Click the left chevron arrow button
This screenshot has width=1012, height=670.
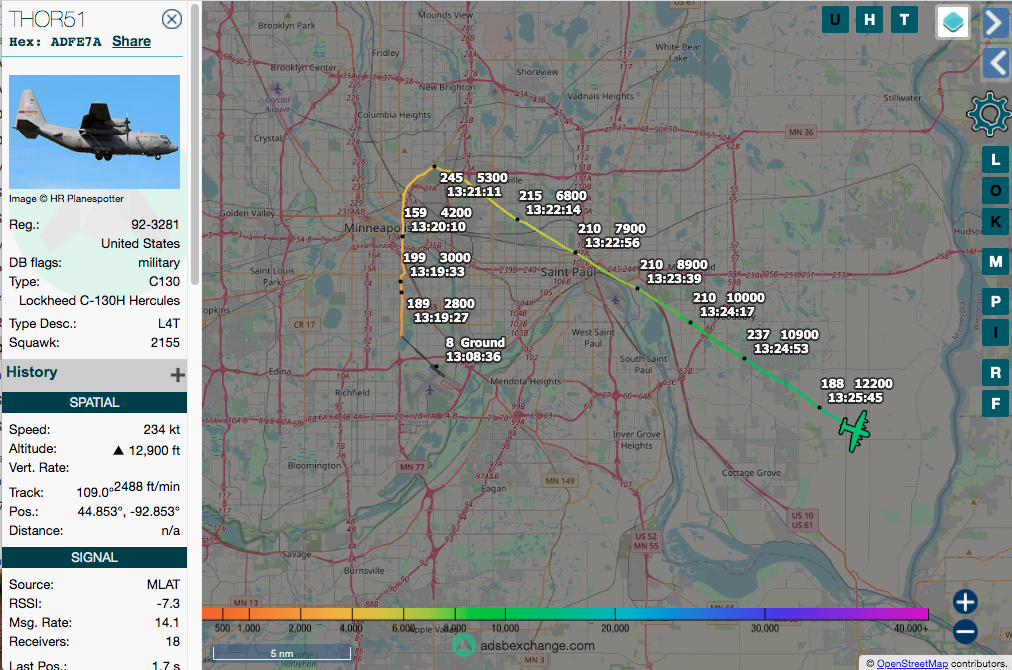coord(997,63)
